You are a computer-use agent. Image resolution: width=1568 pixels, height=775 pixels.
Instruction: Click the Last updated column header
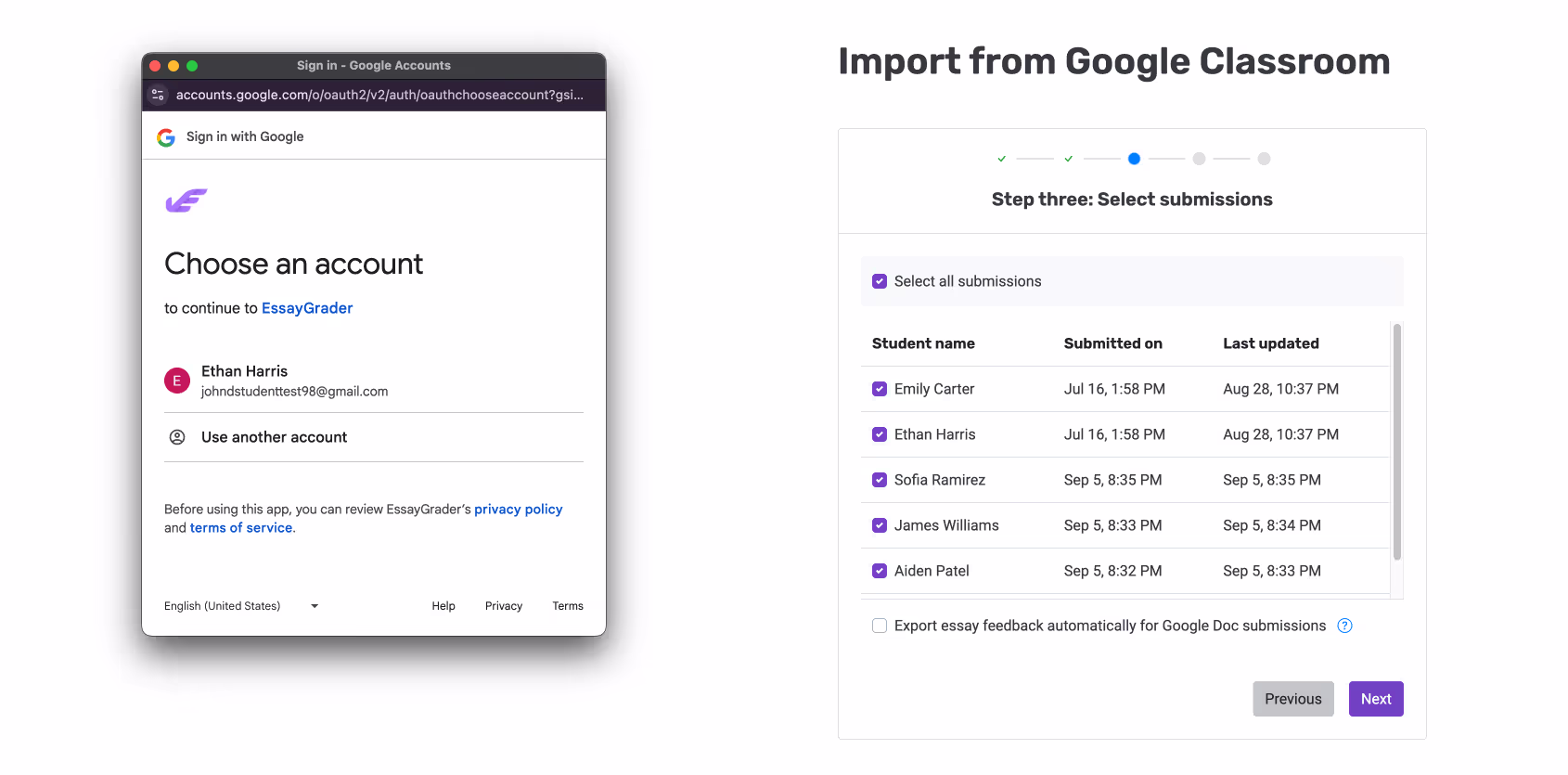pyautogui.click(x=1271, y=343)
